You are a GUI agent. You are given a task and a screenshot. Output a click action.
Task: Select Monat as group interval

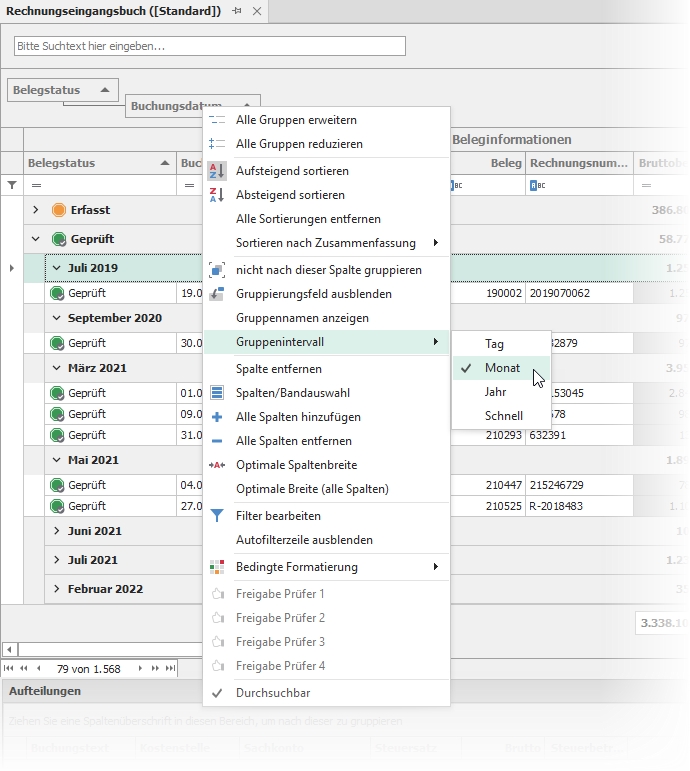[502, 368]
